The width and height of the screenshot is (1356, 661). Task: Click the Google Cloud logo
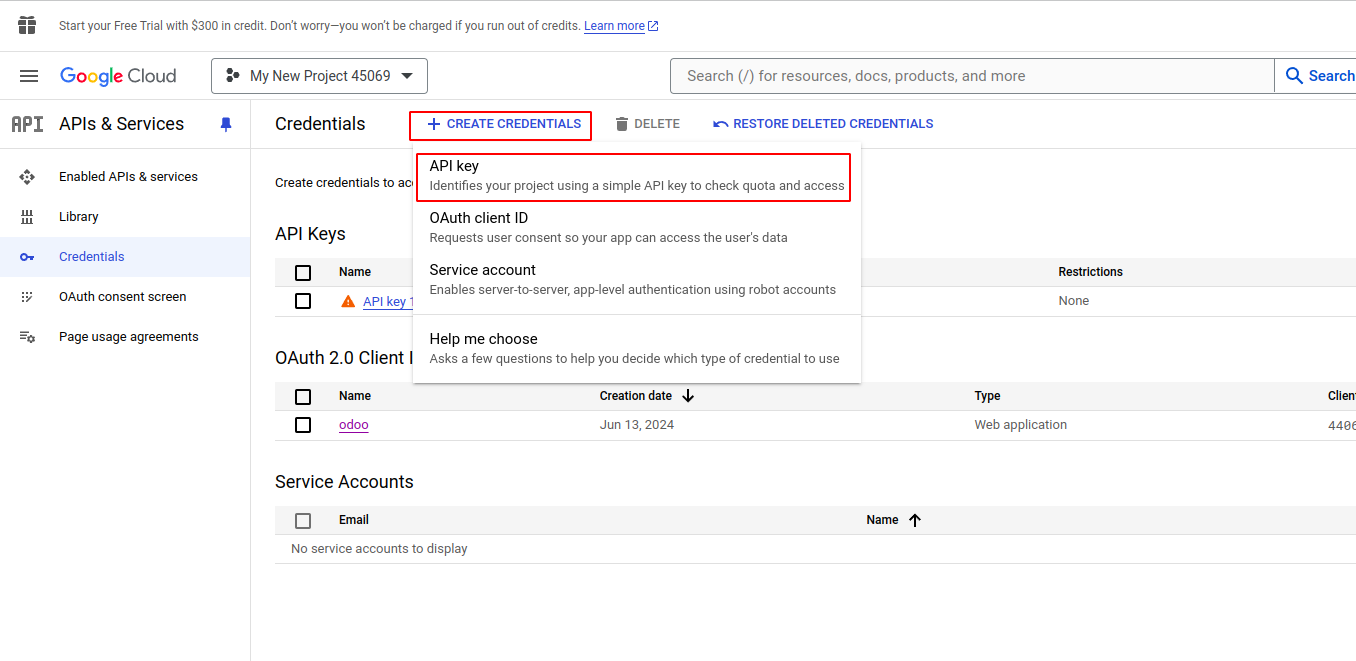[x=118, y=76]
